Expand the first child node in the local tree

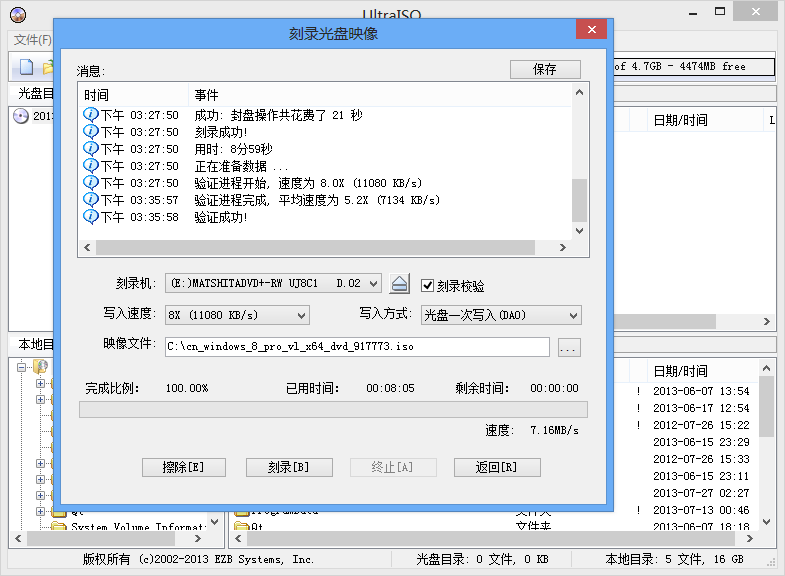[x=40, y=383]
